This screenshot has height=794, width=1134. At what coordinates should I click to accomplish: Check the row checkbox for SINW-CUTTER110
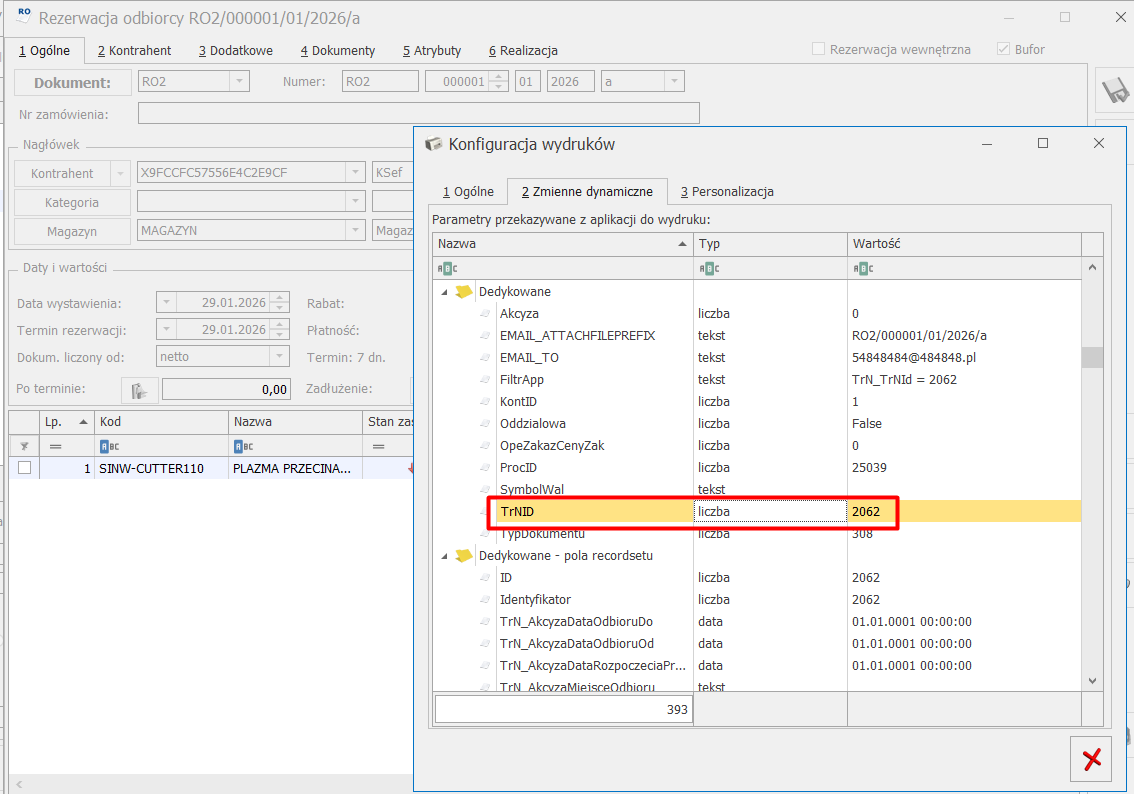pos(24,467)
